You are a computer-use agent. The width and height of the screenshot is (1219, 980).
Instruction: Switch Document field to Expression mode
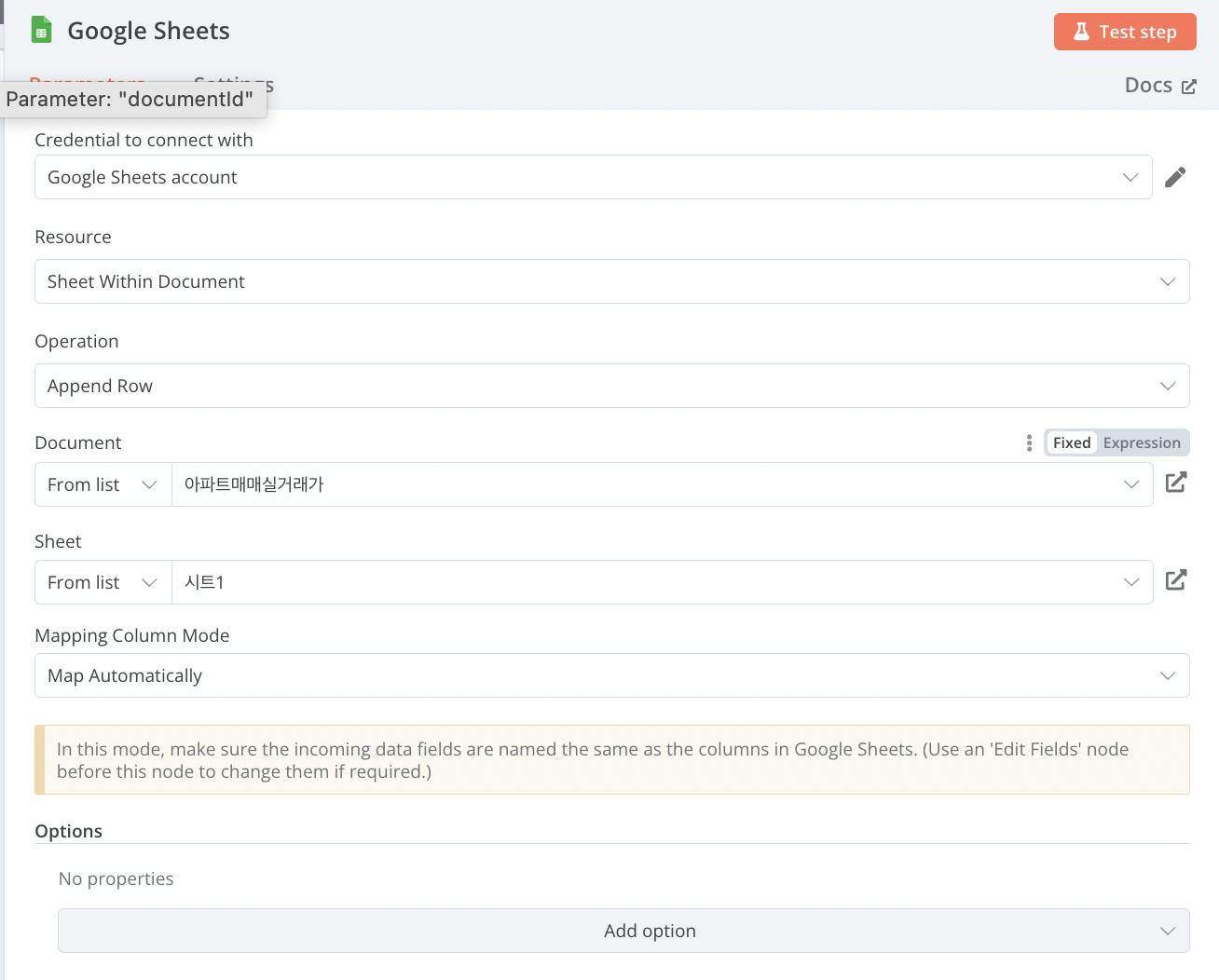click(1141, 443)
